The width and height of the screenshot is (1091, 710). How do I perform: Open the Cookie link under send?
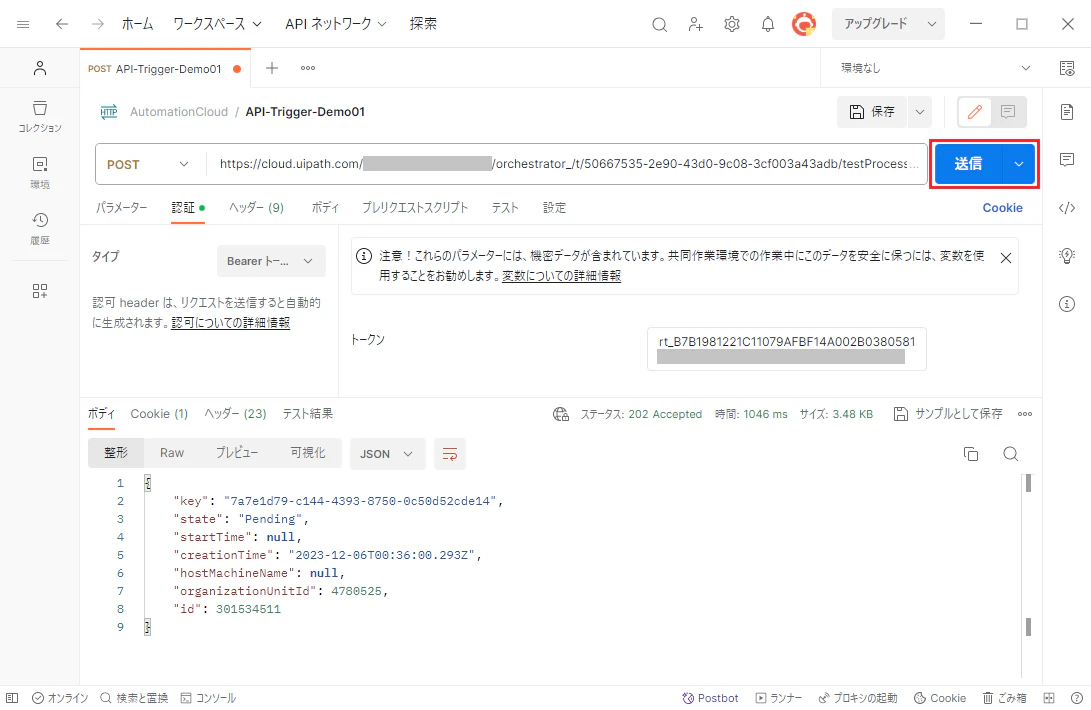[x=1002, y=207]
